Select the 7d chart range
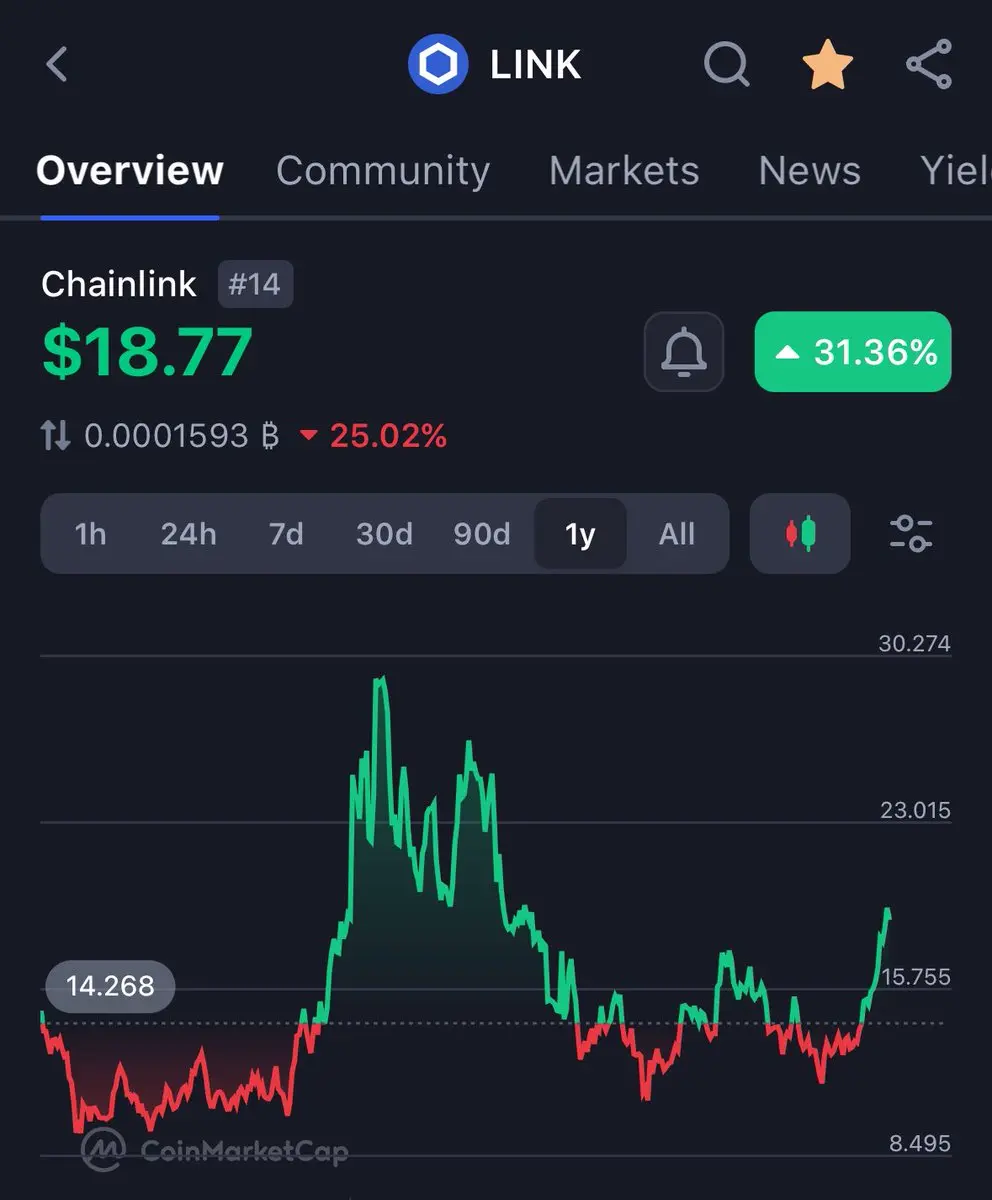This screenshot has height=1200, width=992. pyautogui.click(x=286, y=534)
